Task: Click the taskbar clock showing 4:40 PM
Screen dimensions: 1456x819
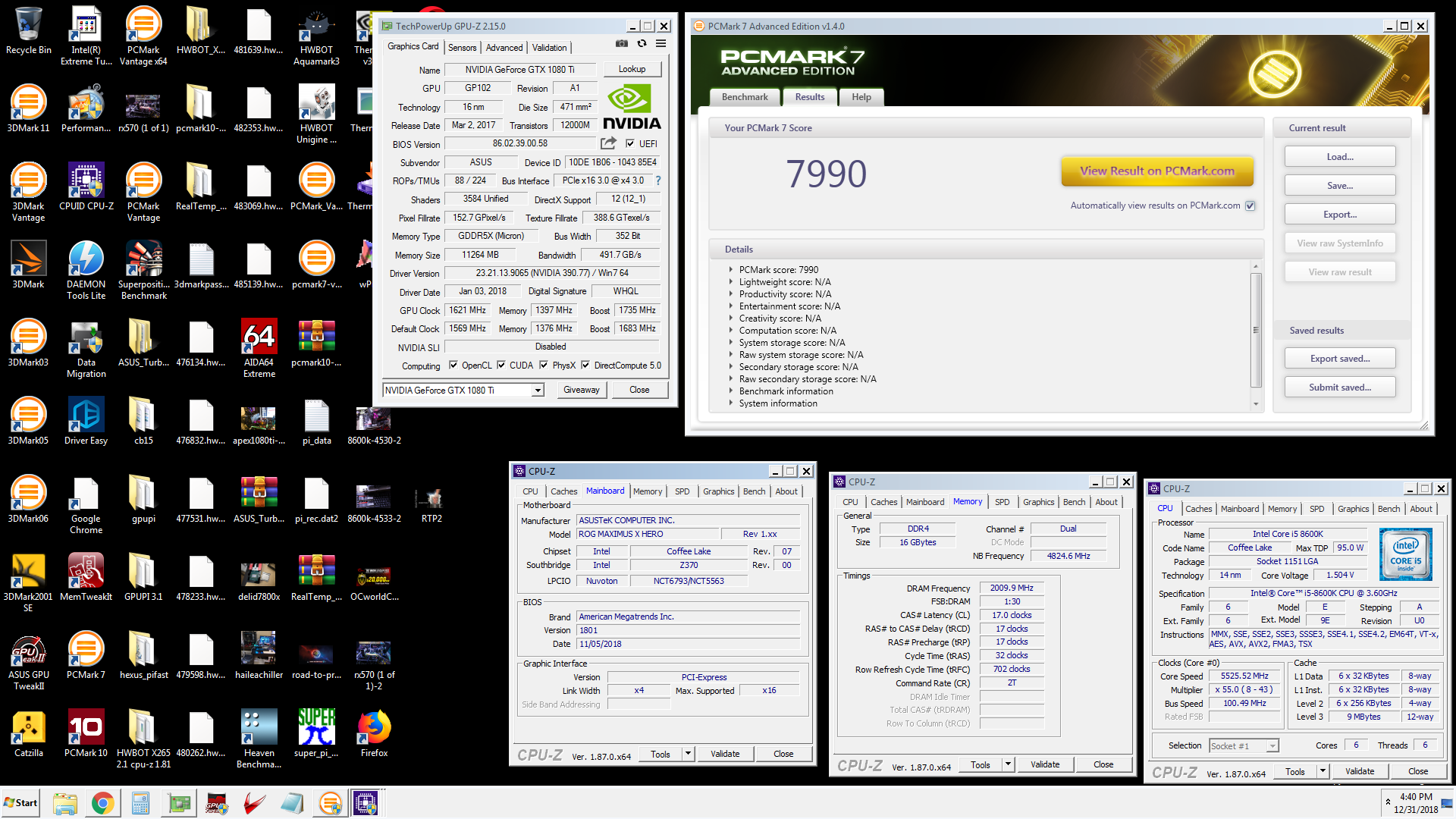Action: coord(1416,803)
